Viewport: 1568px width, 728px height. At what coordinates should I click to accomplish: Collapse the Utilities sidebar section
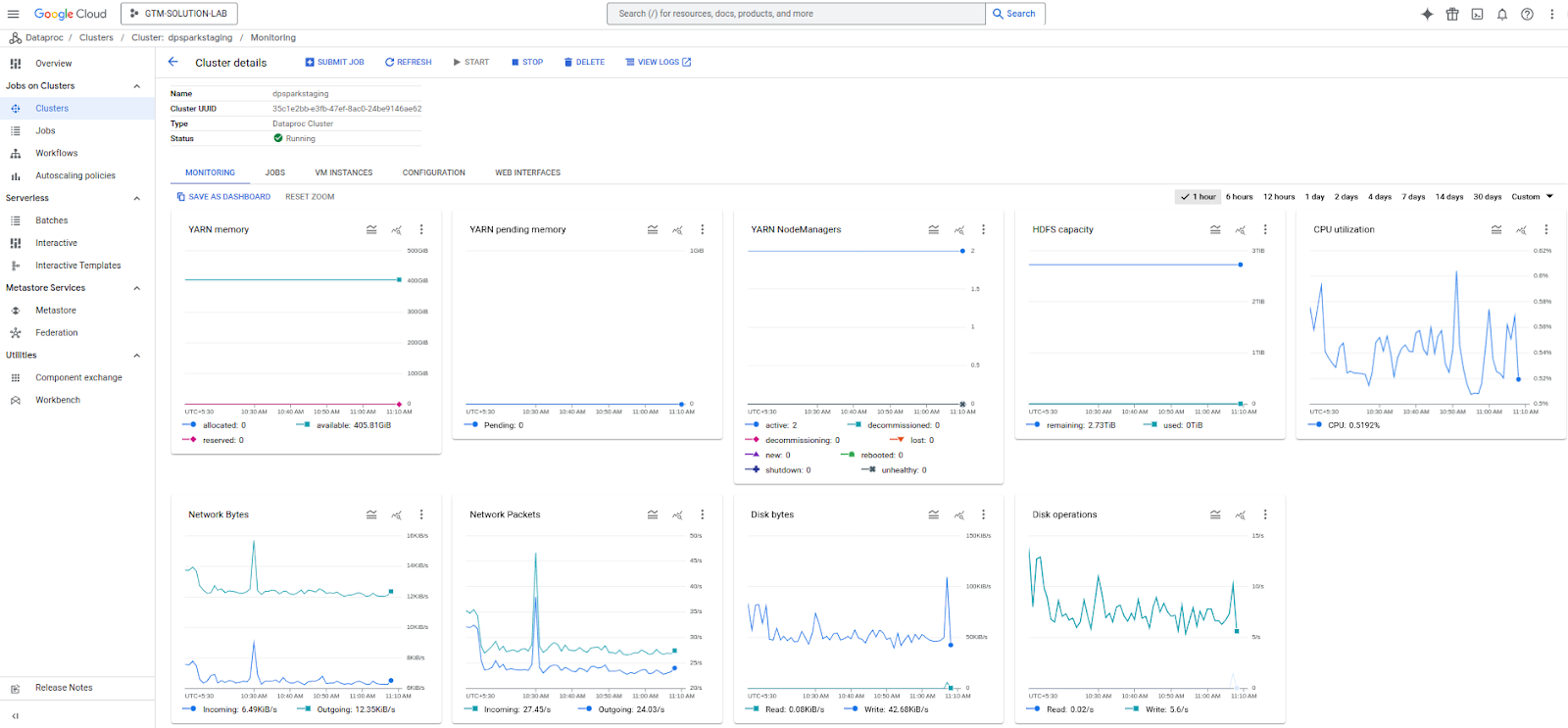[x=137, y=356]
